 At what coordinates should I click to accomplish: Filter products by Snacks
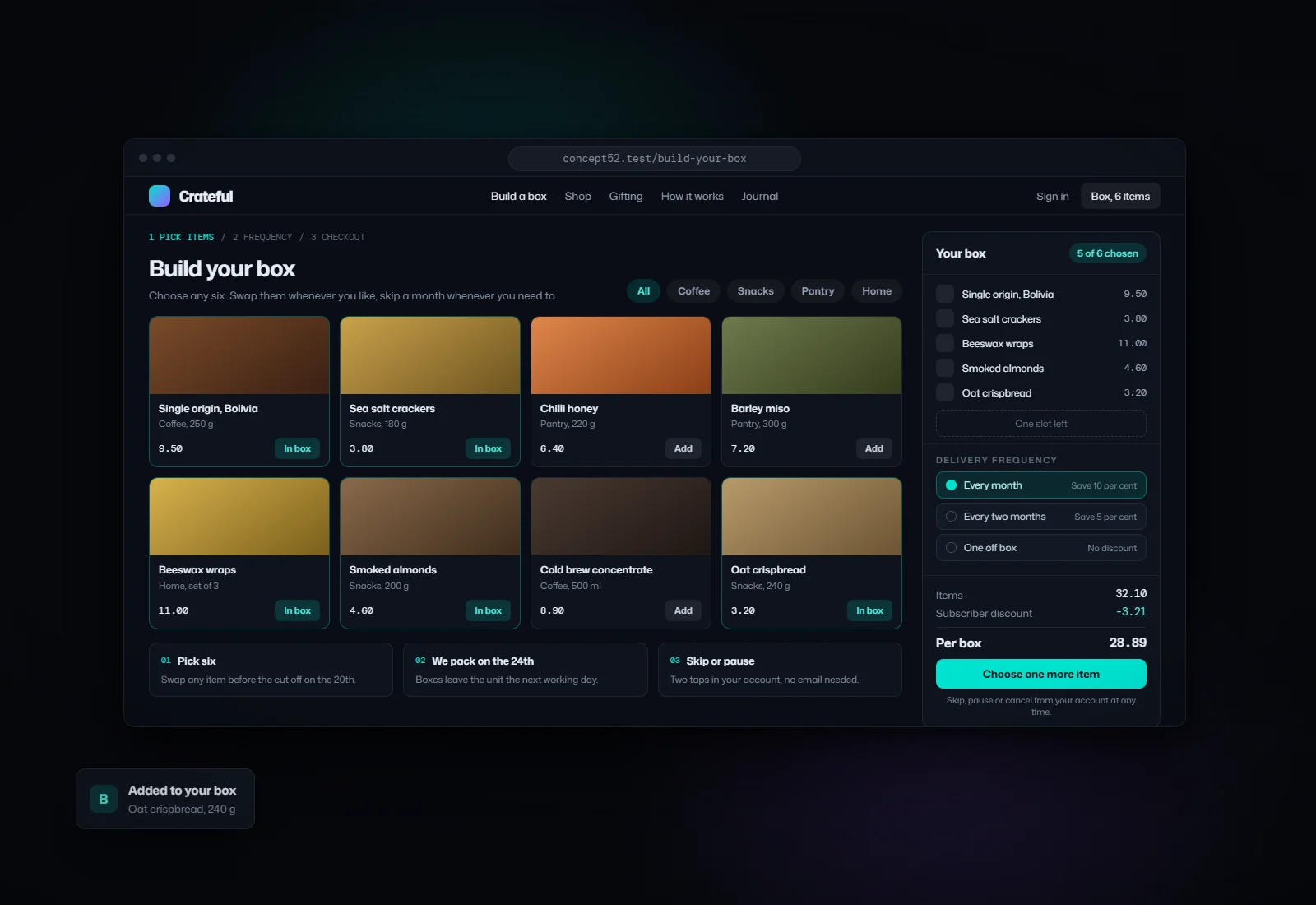(755, 291)
